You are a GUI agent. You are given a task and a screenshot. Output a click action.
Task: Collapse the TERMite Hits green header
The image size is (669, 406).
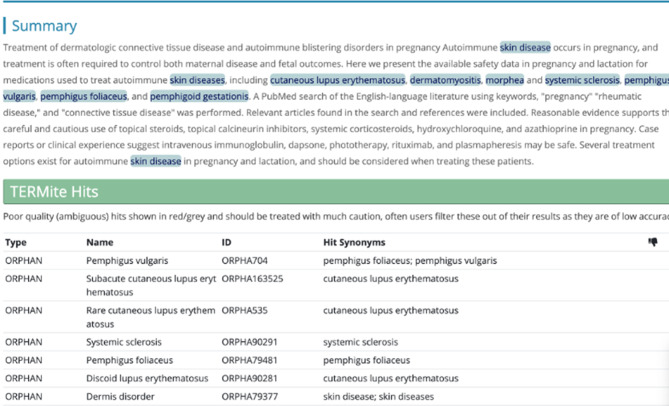coord(336,192)
